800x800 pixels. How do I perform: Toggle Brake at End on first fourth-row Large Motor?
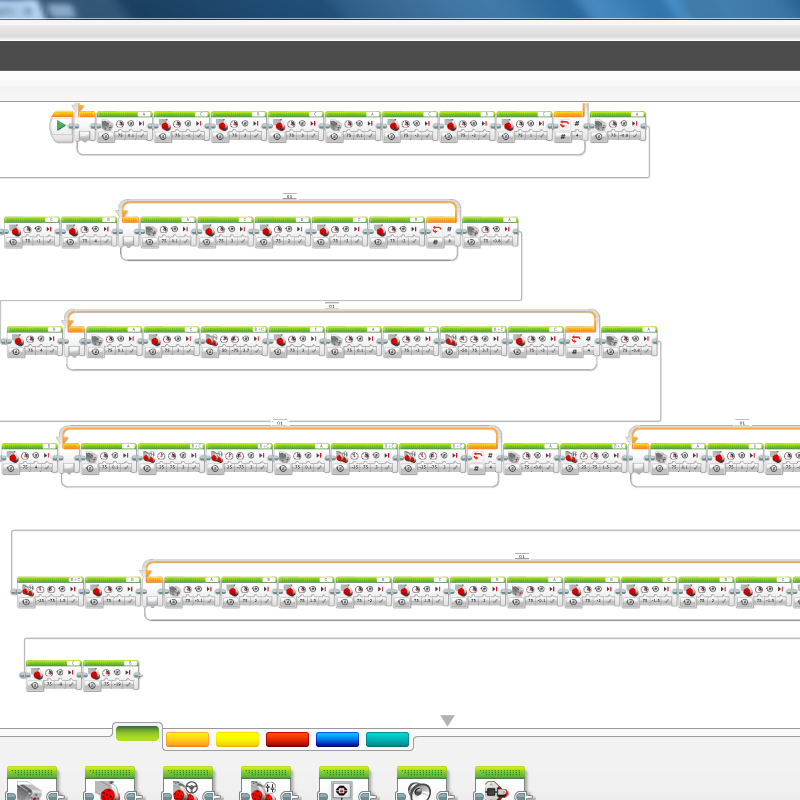(x=47, y=467)
